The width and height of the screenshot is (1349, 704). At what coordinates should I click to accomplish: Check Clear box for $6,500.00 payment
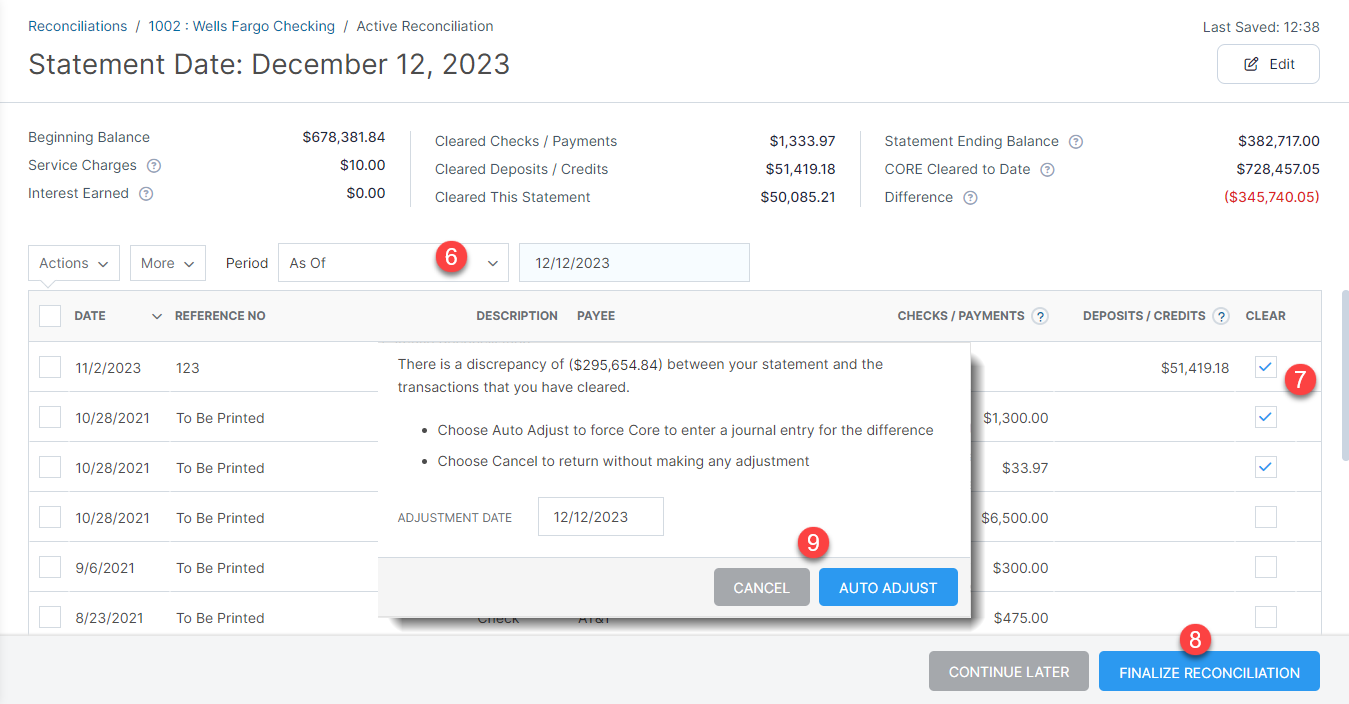1266,517
